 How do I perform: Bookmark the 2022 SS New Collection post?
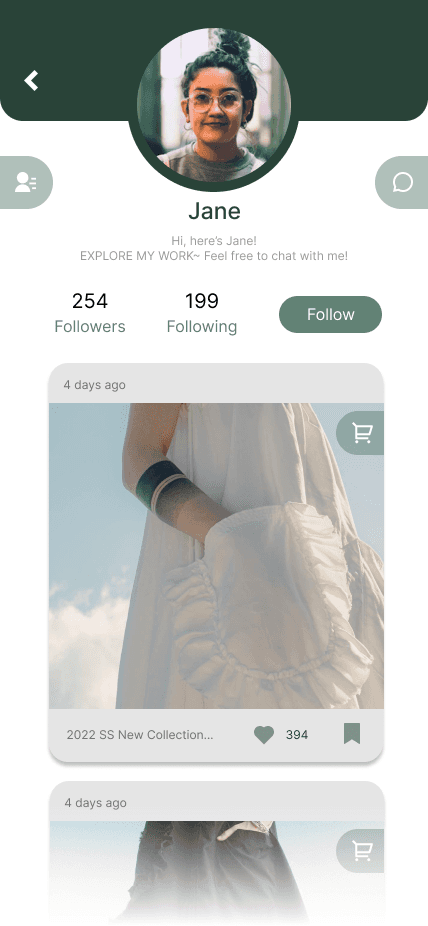click(x=352, y=733)
